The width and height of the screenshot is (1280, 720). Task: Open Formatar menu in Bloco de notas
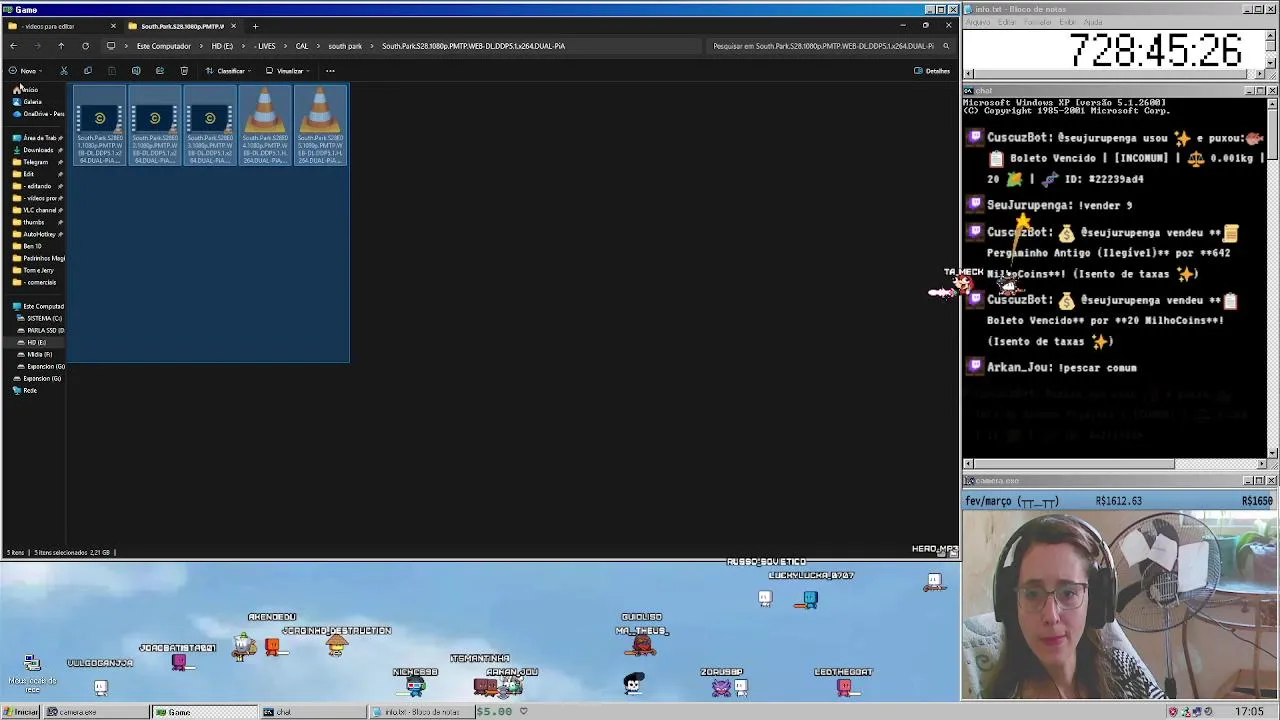click(x=1038, y=22)
